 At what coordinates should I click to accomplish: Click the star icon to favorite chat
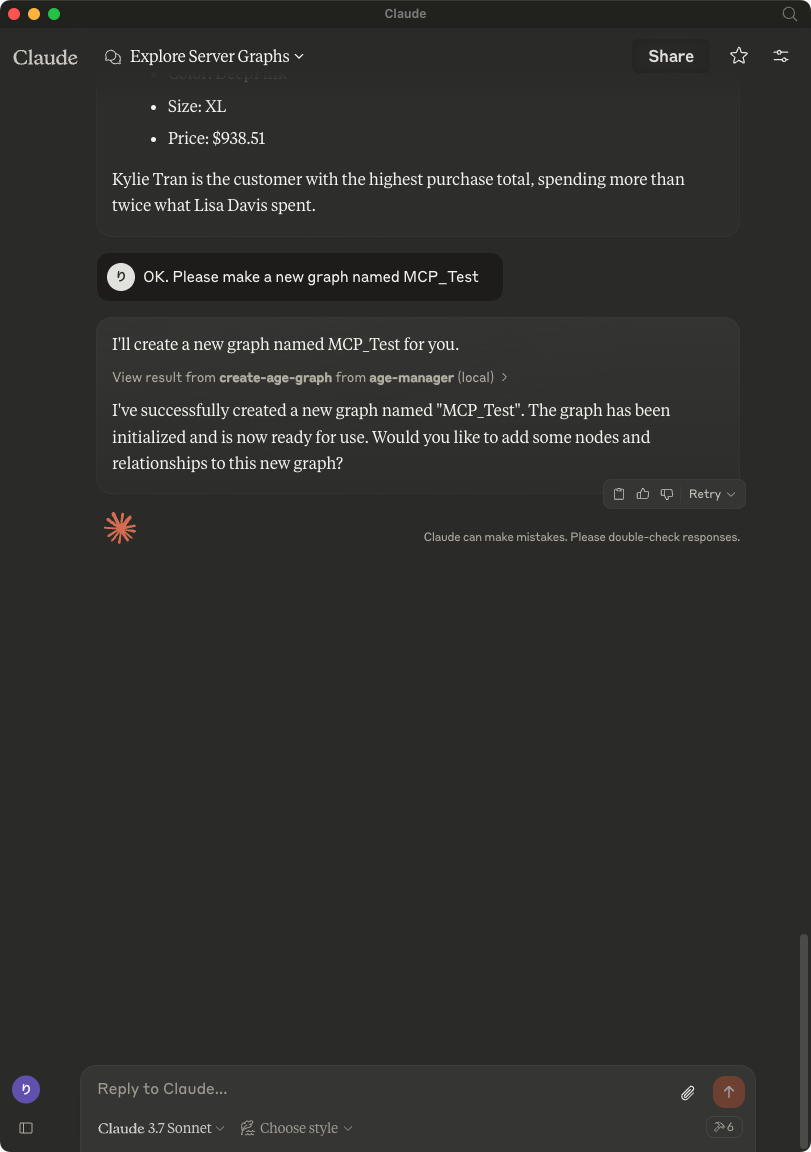(739, 56)
